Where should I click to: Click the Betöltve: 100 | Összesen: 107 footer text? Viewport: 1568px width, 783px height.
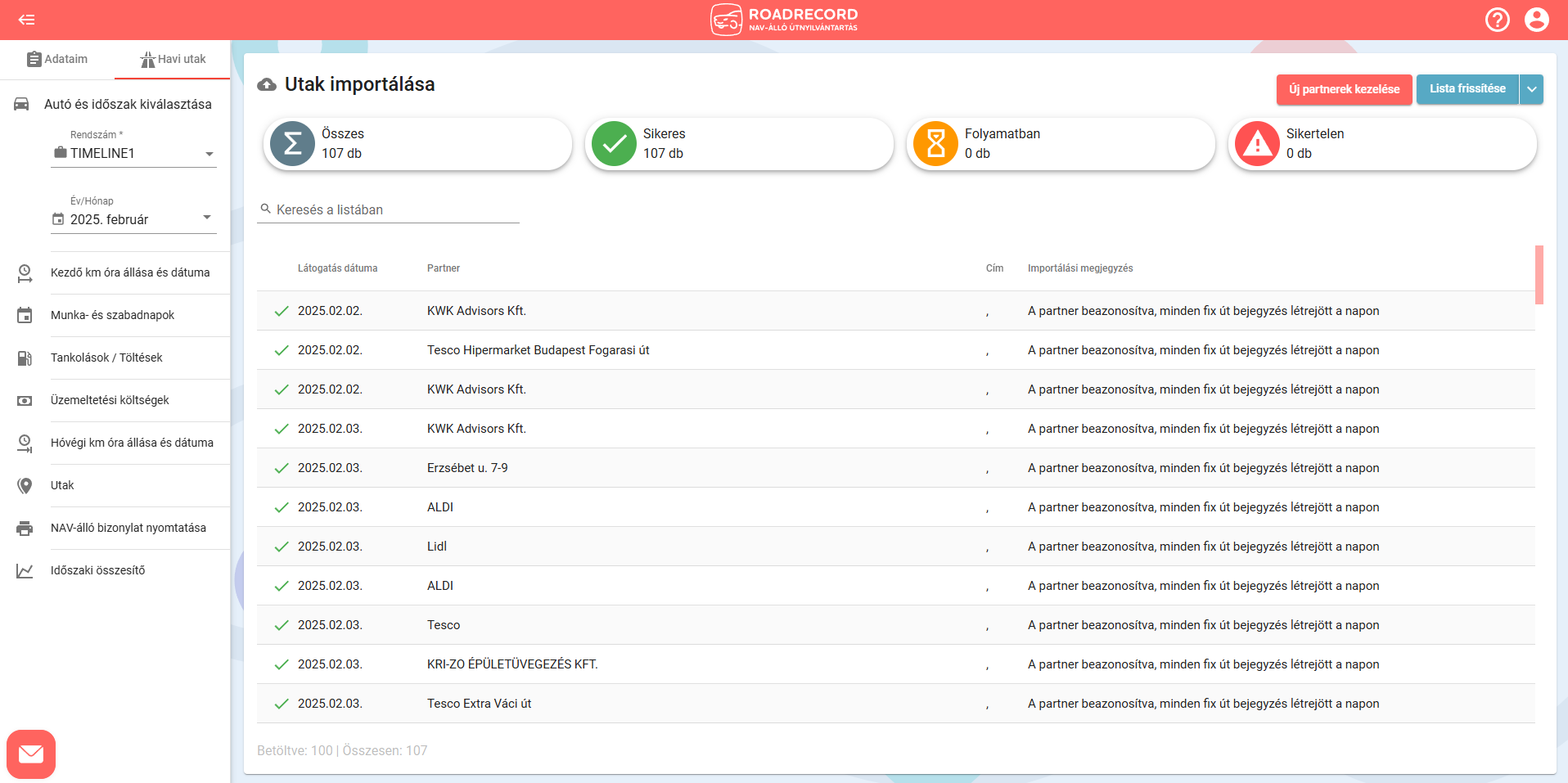[x=342, y=750]
